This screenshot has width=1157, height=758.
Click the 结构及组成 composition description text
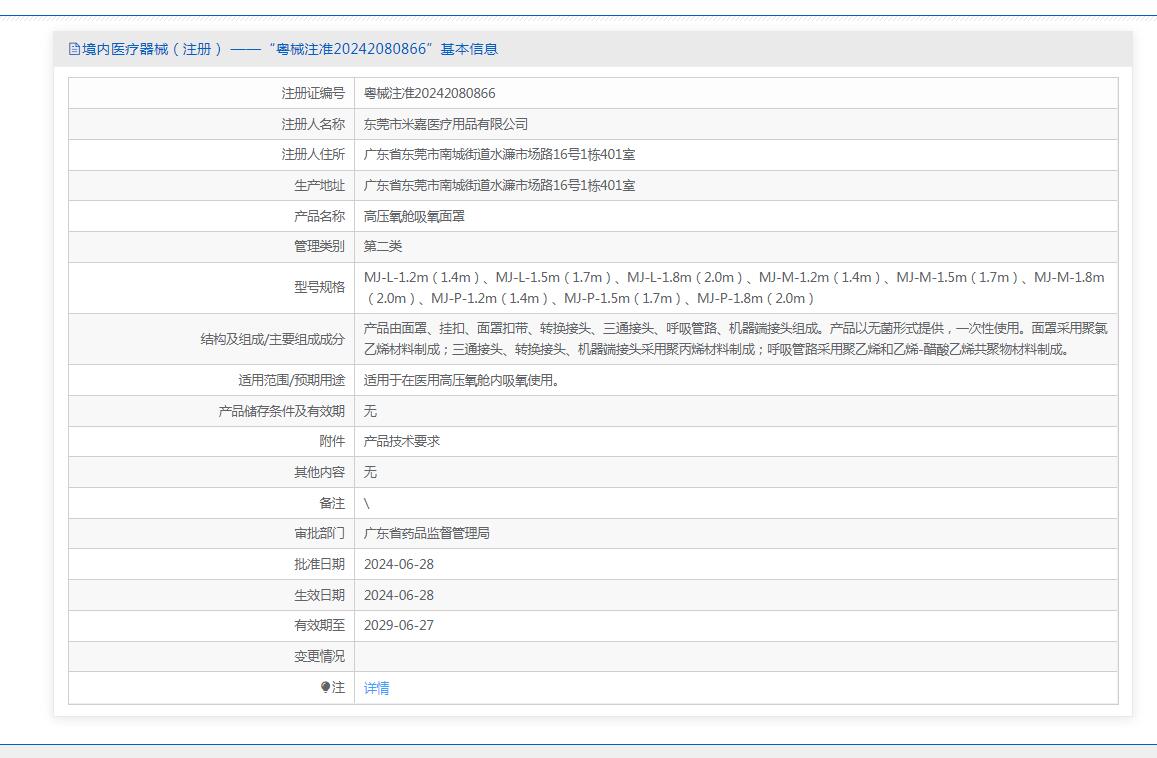pos(736,339)
